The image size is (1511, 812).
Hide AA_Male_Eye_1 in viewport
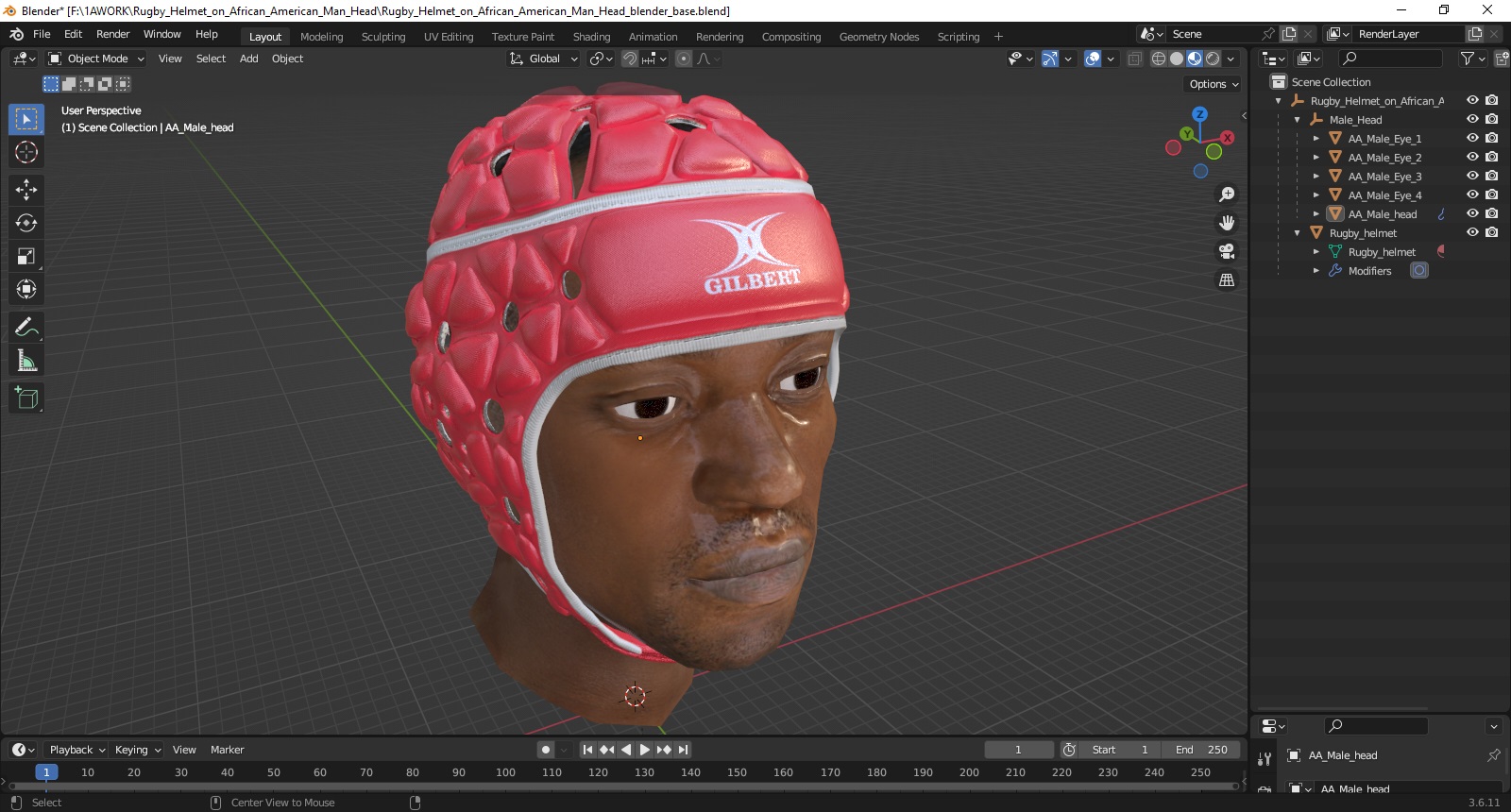pos(1472,138)
